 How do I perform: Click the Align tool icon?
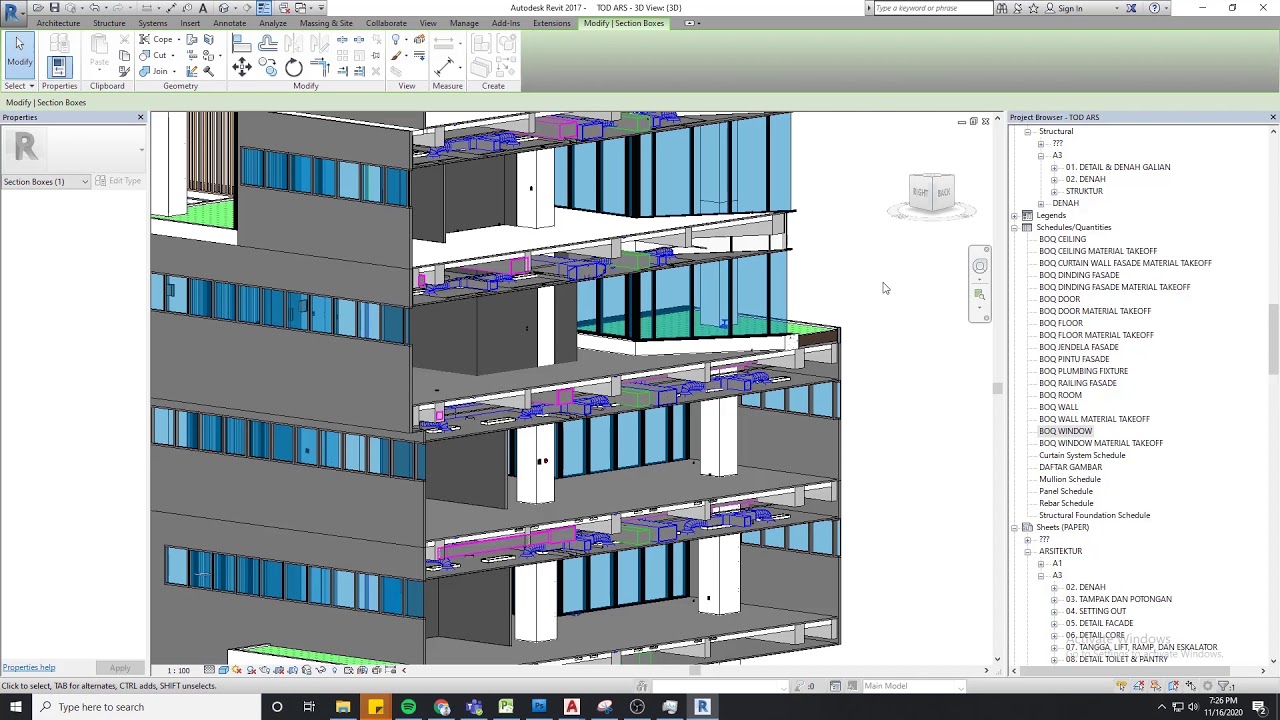pos(241,43)
